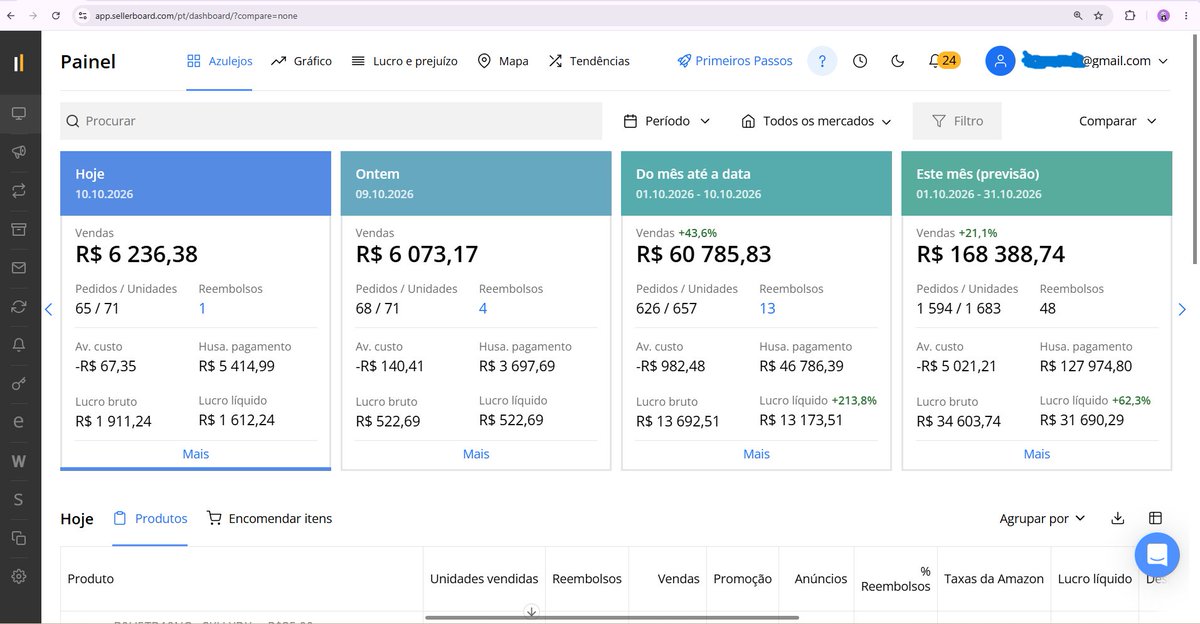The height and width of the screenshot is (624, 1200).
Task: Open the key sidebar icon
Action: point(19,384)
